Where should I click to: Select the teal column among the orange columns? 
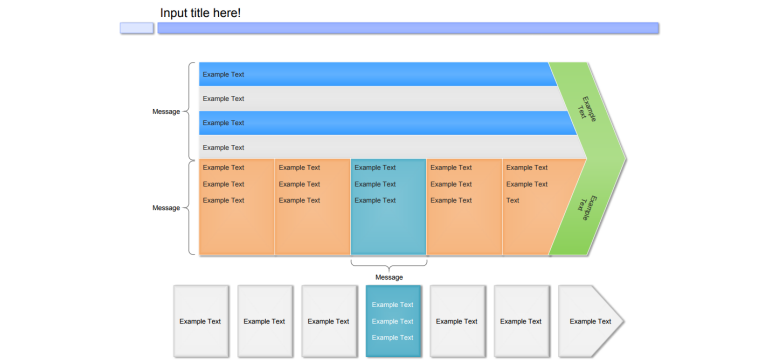pos(389,207)
